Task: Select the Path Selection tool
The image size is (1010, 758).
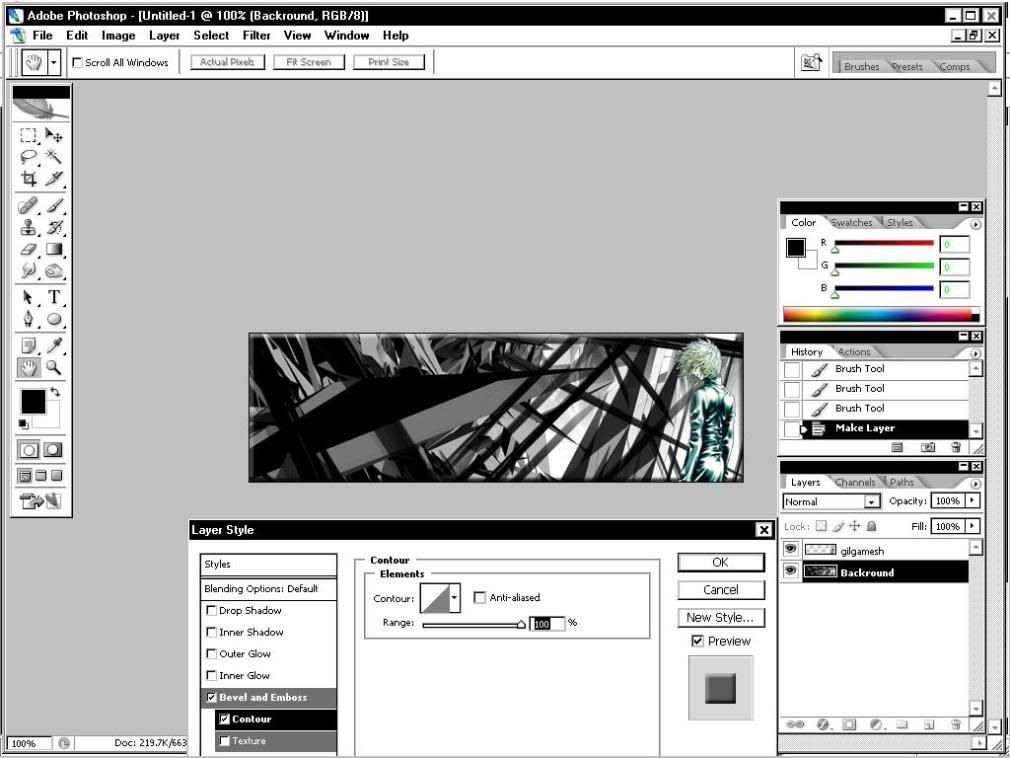Action: (x=28, y=297)
